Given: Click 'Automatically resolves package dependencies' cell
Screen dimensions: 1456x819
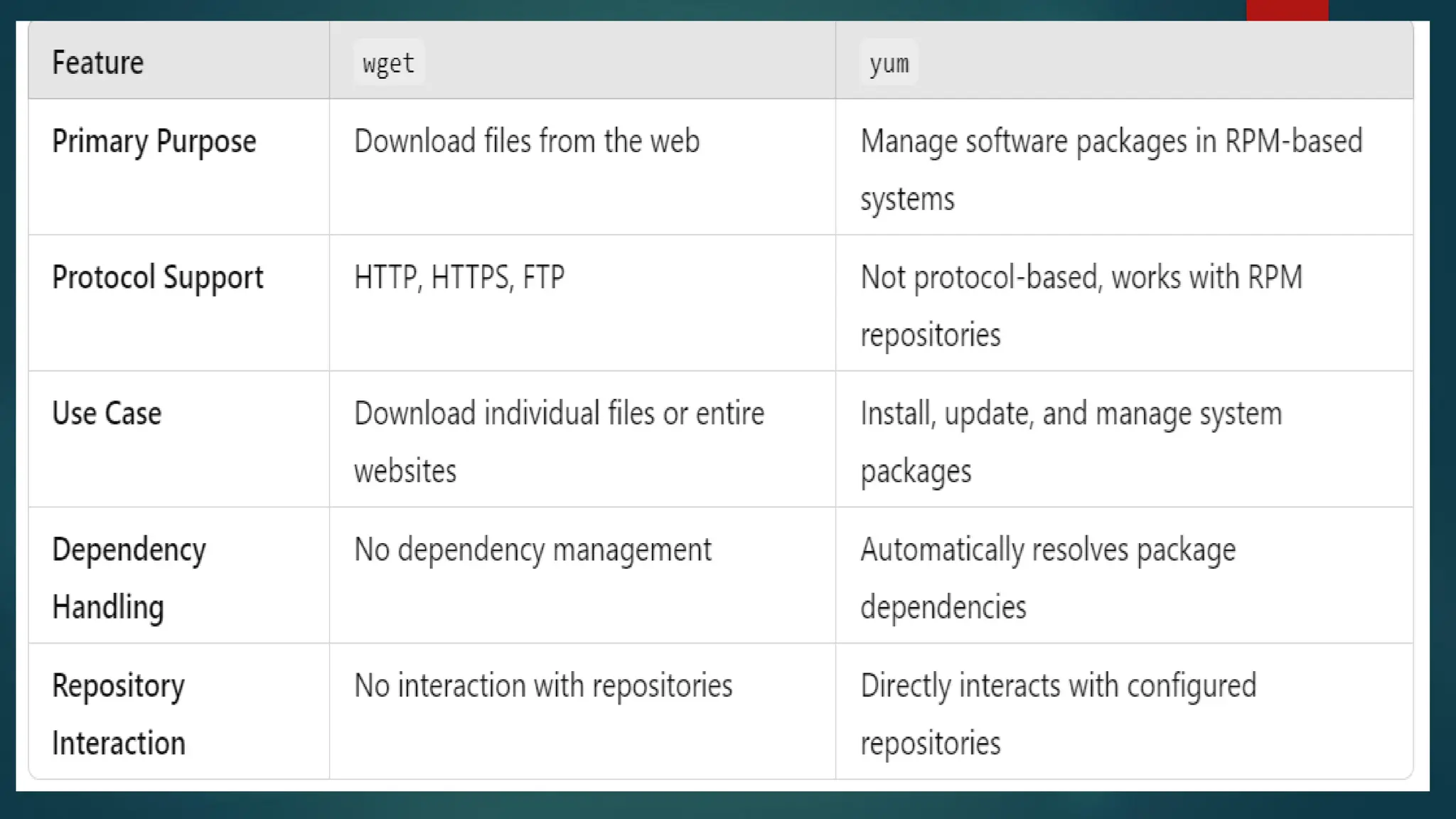Looking at the screenshot, I should pyautogui.click(x=1048, y=550).
